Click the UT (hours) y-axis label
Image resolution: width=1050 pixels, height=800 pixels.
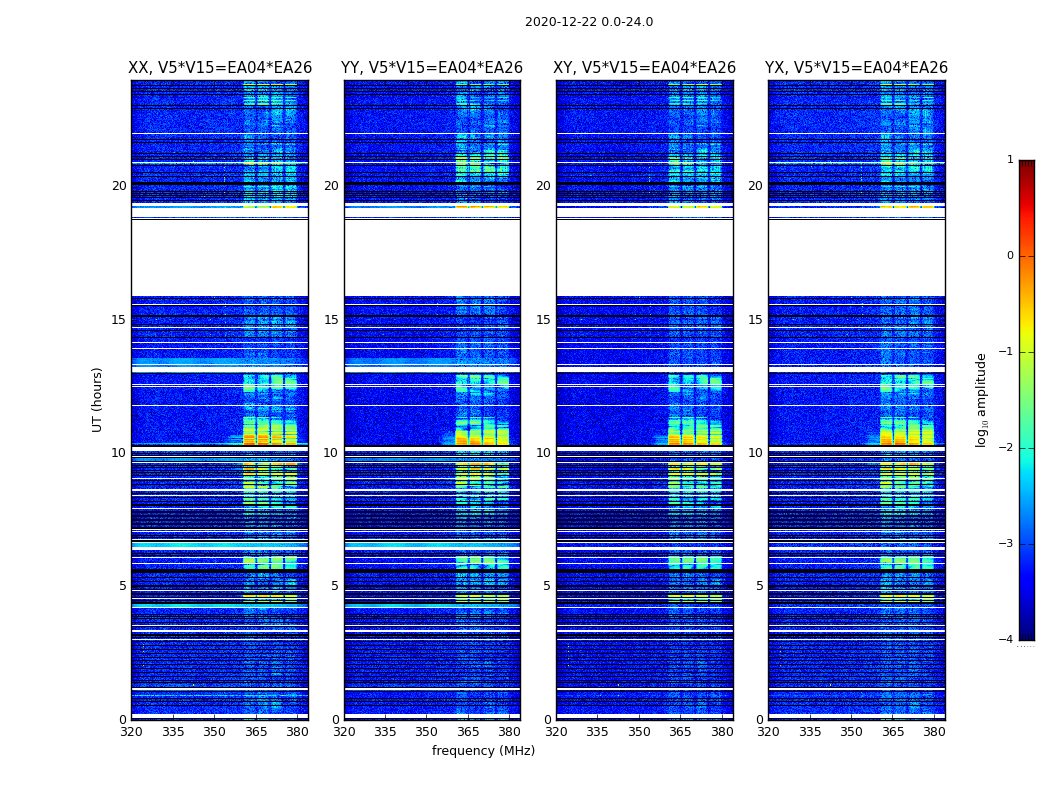98,399
